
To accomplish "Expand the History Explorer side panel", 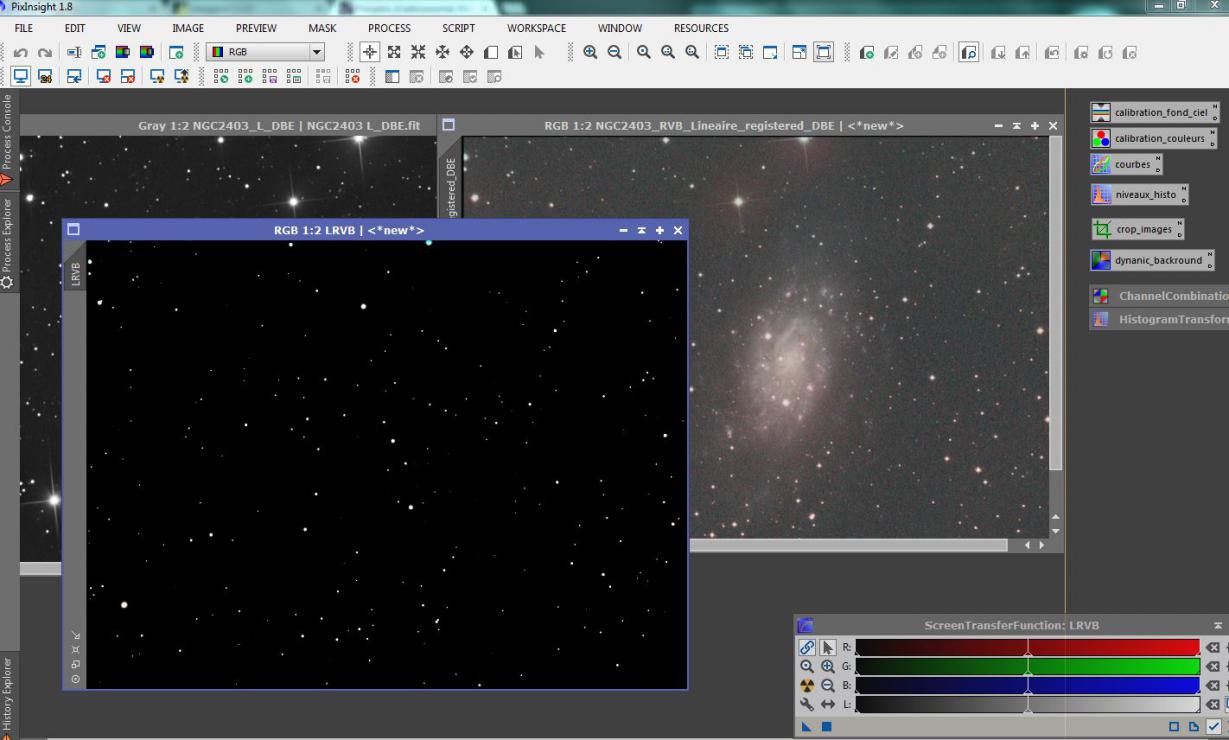I will [x=8, y=695].
